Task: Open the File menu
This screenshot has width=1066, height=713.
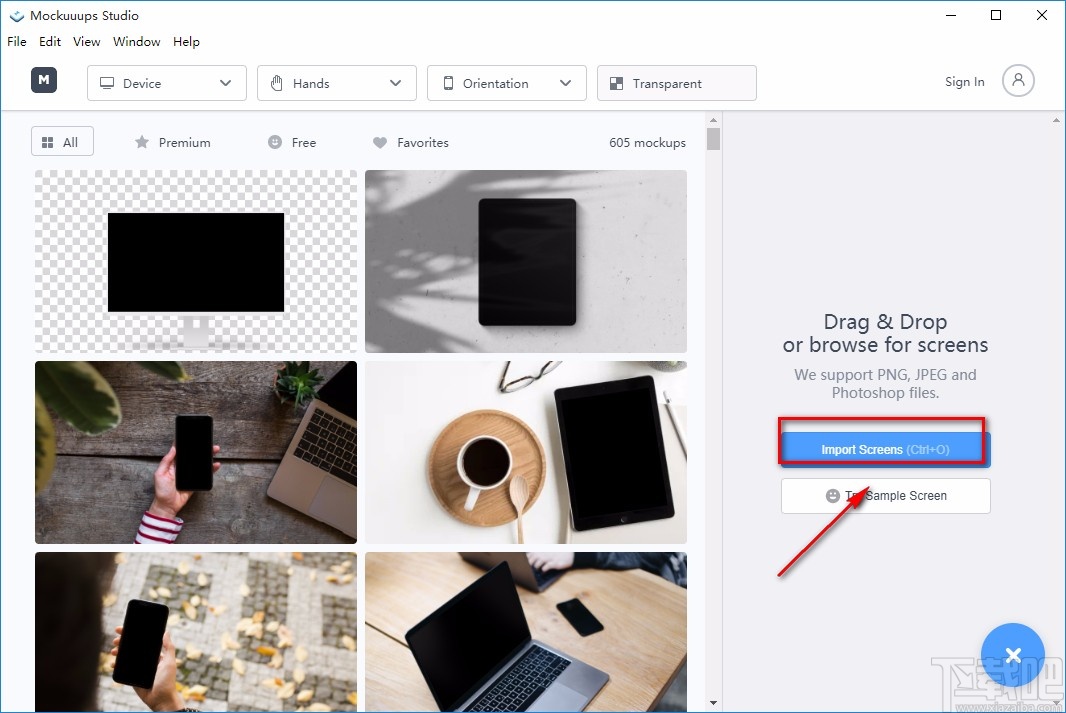Action: coord(16,41)
